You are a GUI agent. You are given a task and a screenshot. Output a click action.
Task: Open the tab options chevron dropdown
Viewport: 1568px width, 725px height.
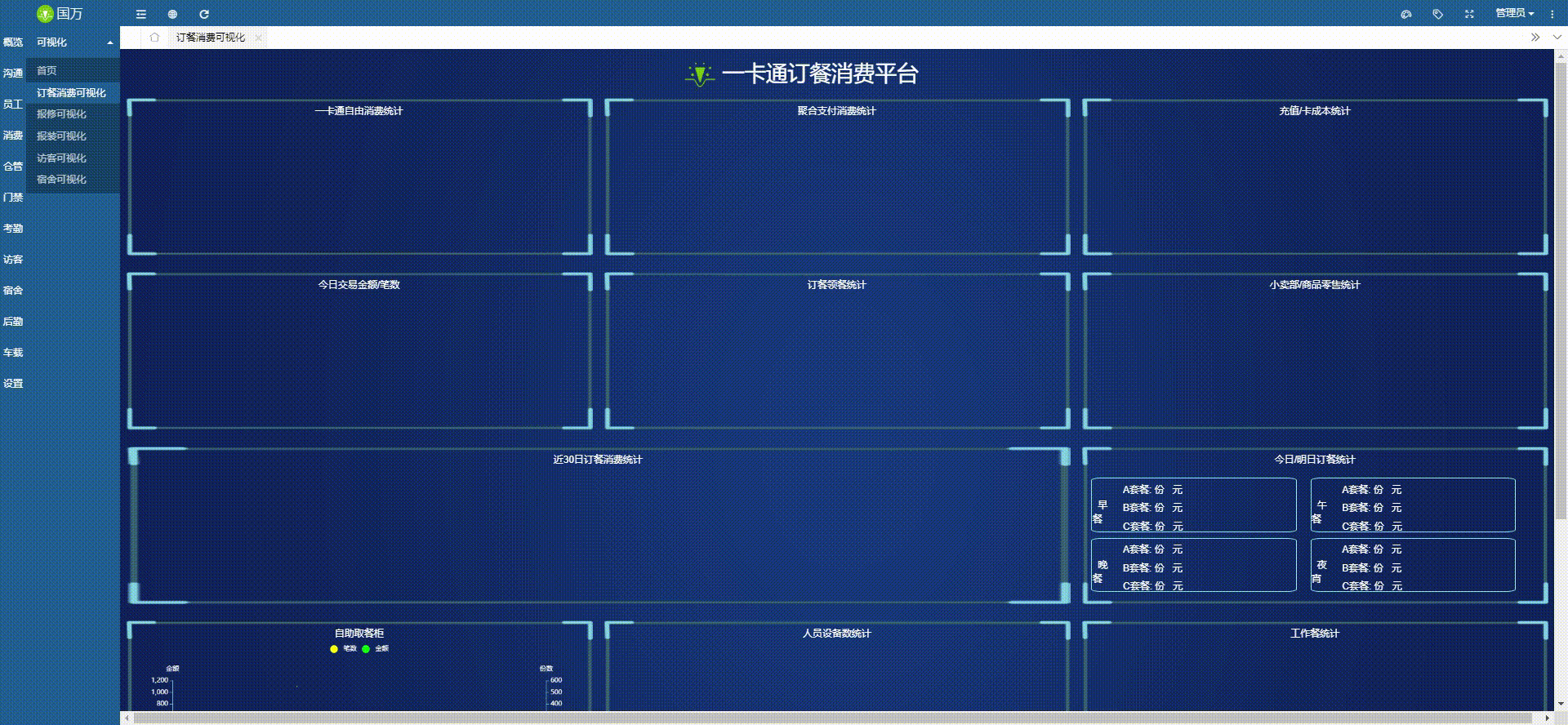pyautogui.click(x=1557, y=38)
